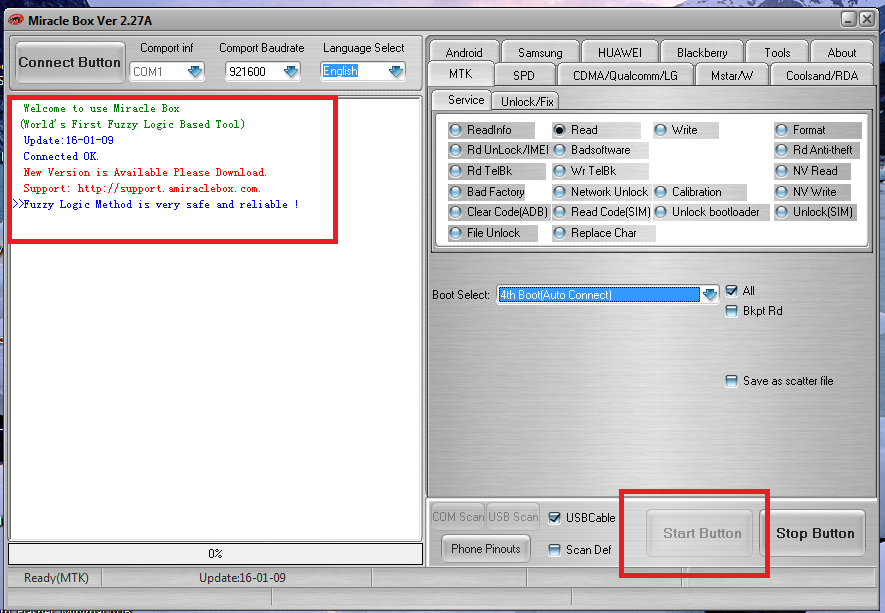The width and height of the screenshot is (885, 613).
Task: Choose the Calibration option
Action: [660, 192]
